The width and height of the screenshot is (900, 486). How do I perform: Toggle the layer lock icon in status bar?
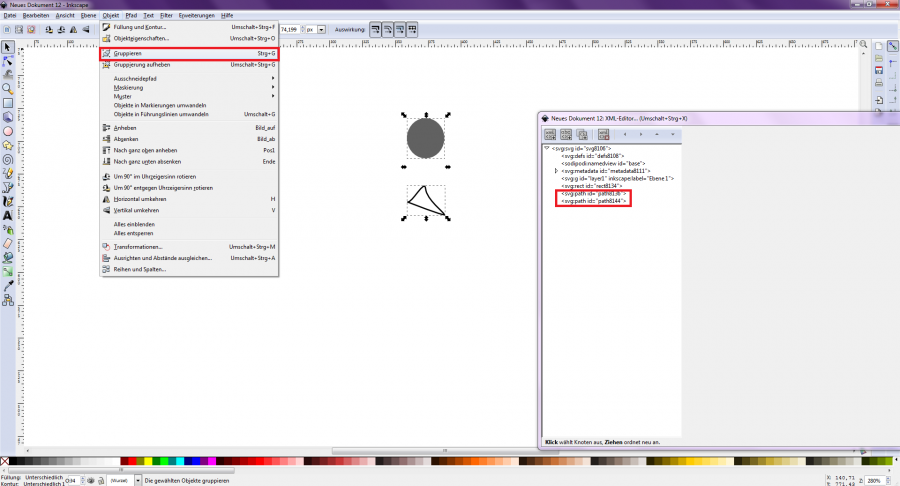coord(99,481)
